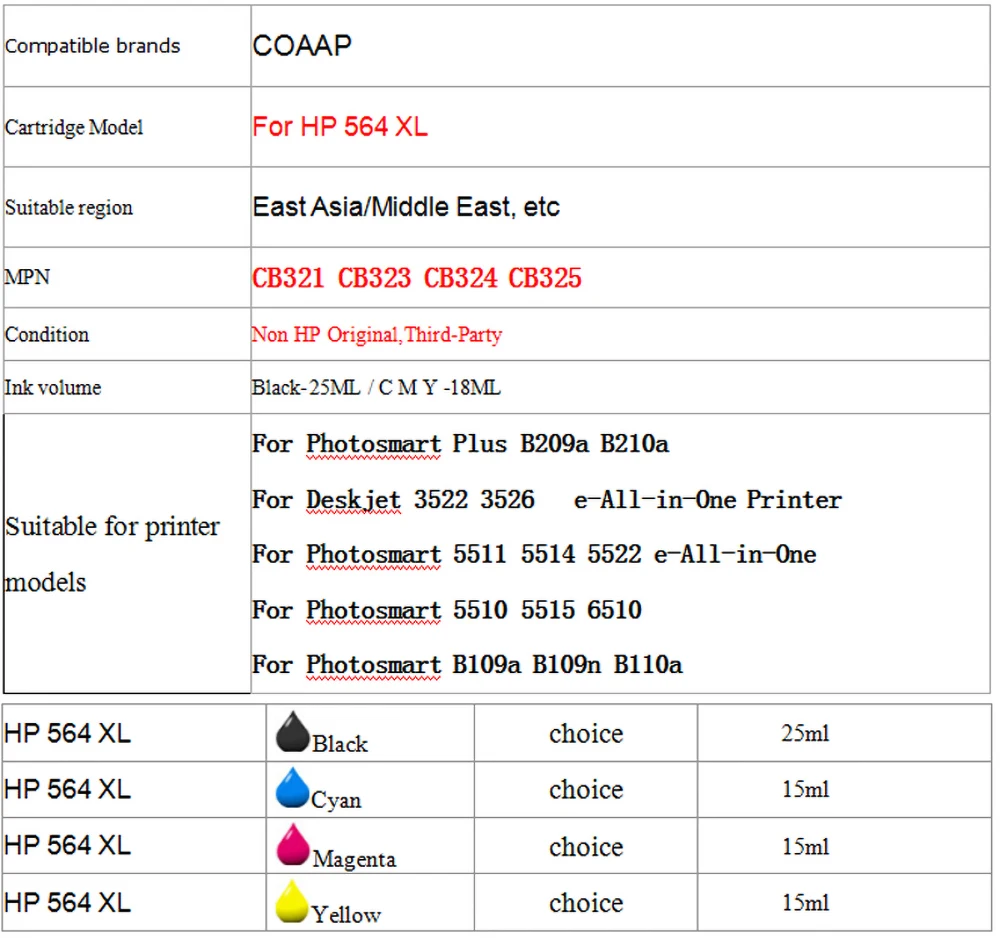Click the 'Cyan' color label
1000x938 pixels.
[x=336, y=800]
